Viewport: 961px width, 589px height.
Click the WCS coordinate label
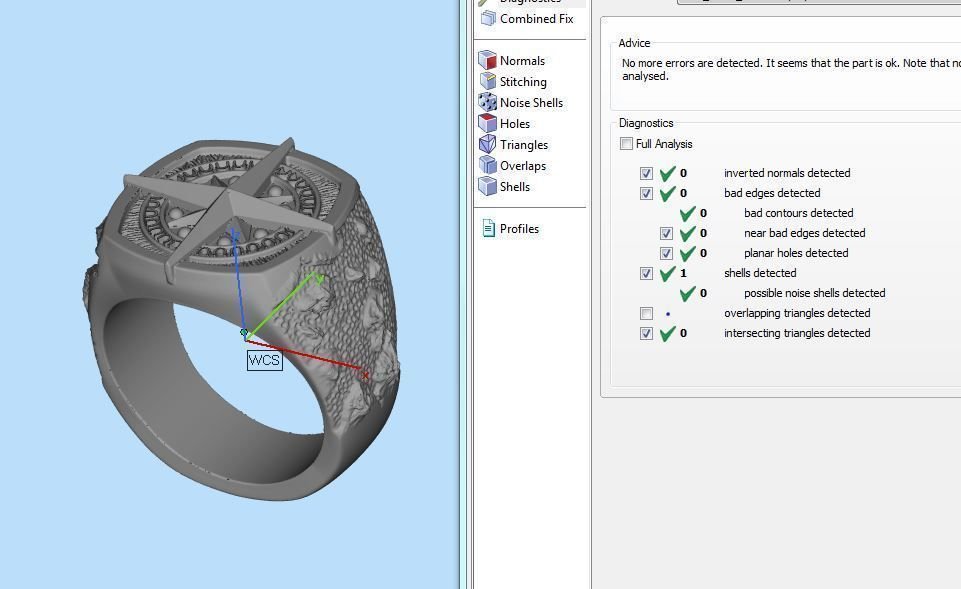(x=264, y=360)
